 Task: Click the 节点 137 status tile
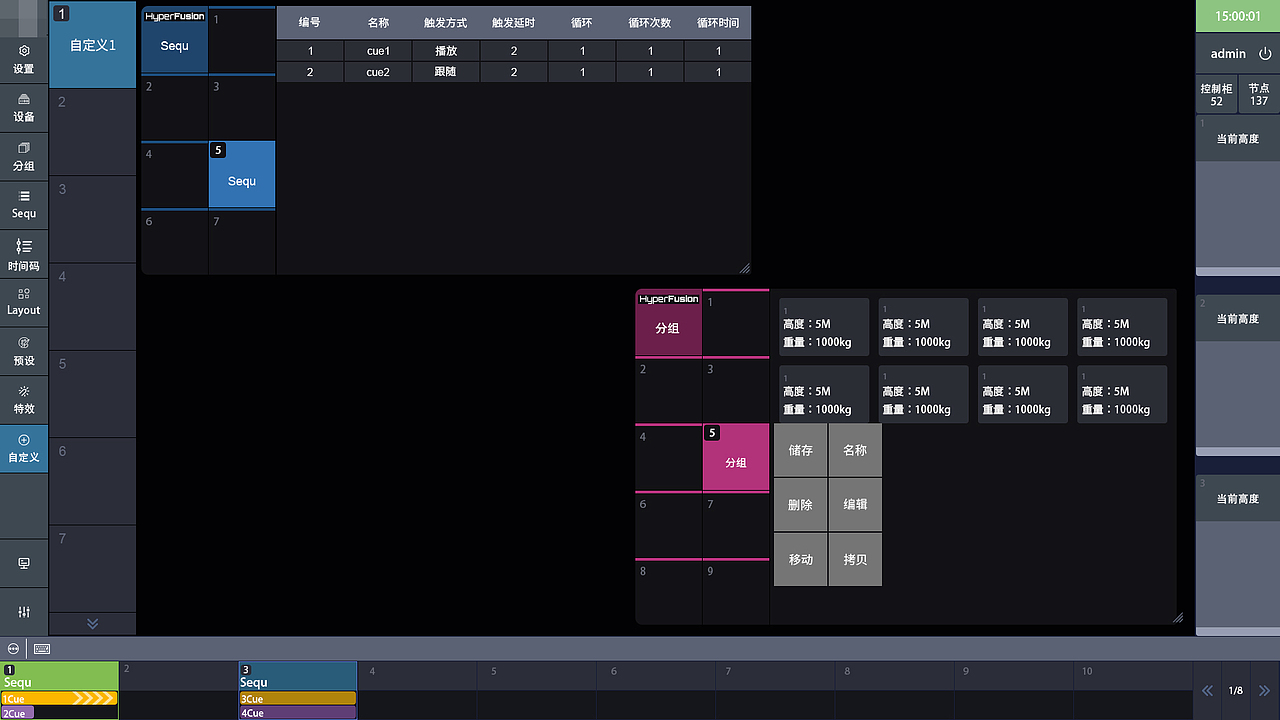pyautogui.click(x=1259, y=95)
